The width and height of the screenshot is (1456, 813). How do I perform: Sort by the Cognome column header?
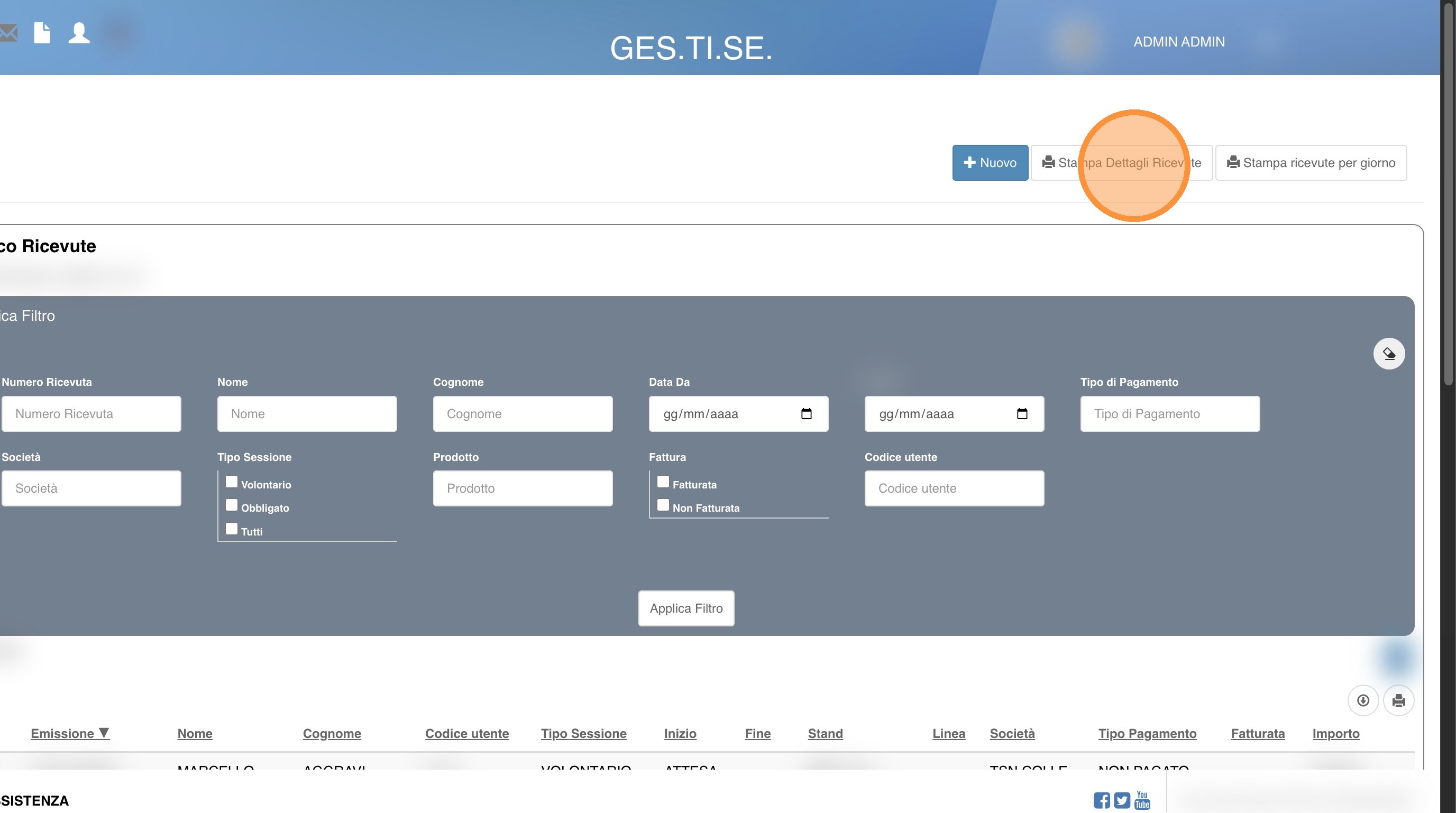click(x=332, y=733)
